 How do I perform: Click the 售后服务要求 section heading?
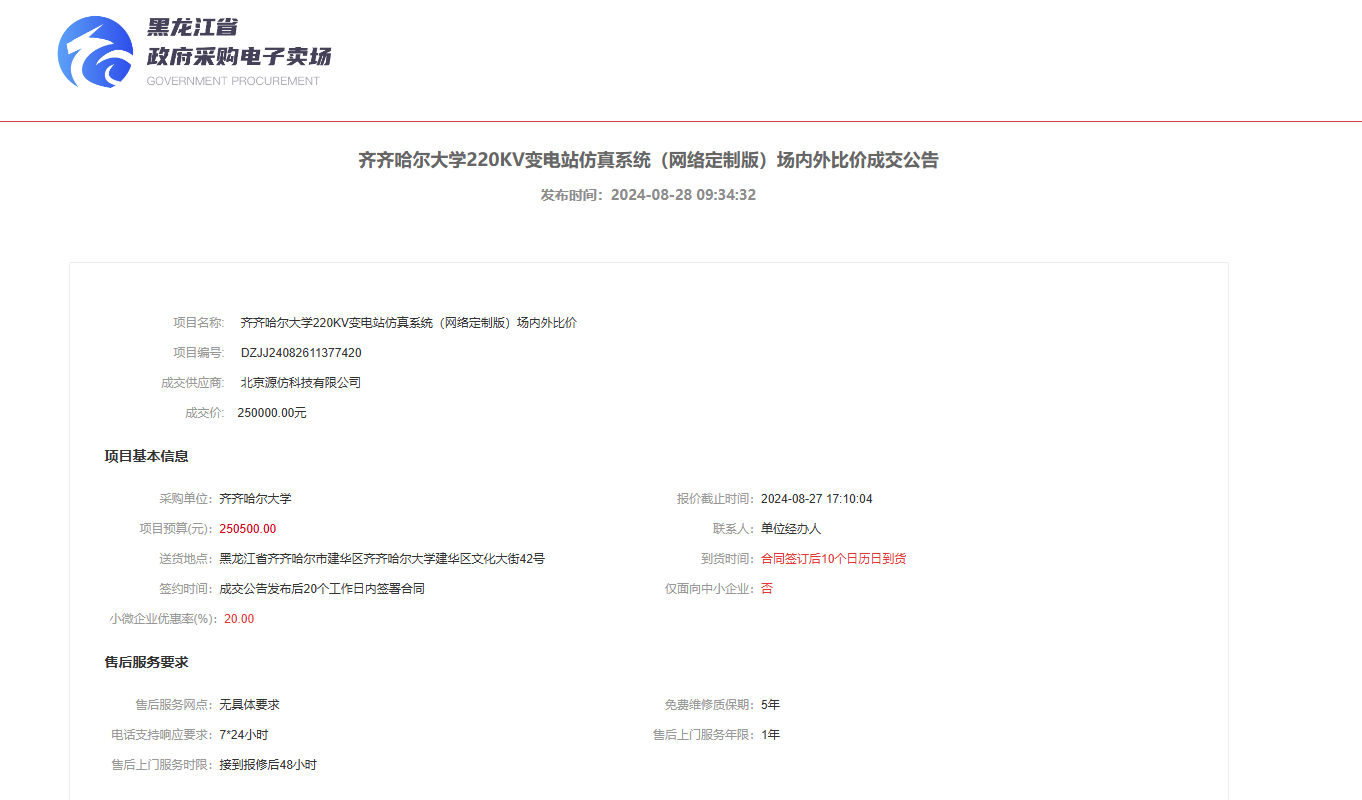coord(146,663)
